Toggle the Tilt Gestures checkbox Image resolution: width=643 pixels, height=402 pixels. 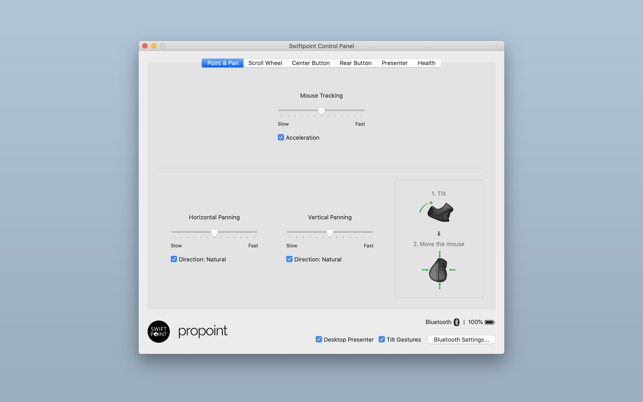[x=382, y=339]
